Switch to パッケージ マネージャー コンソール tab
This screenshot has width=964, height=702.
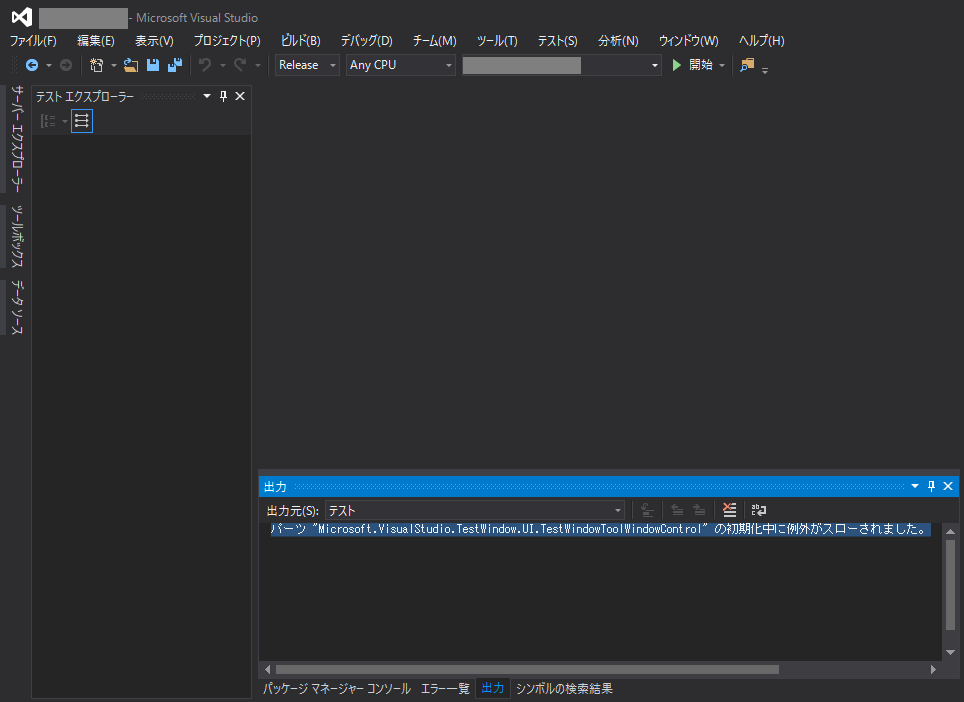(x=336, y=688)
